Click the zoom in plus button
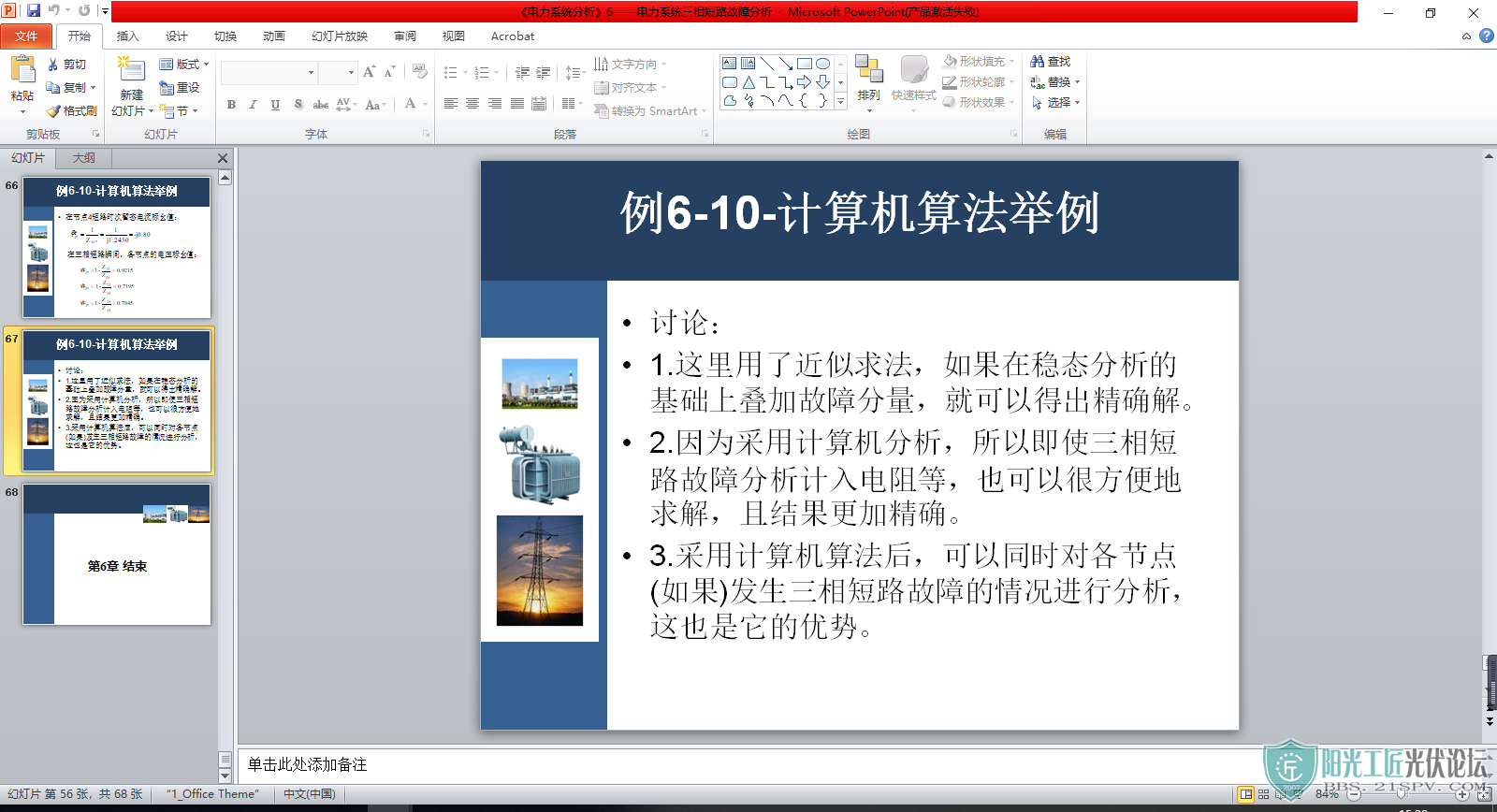 click(1461, 794)
